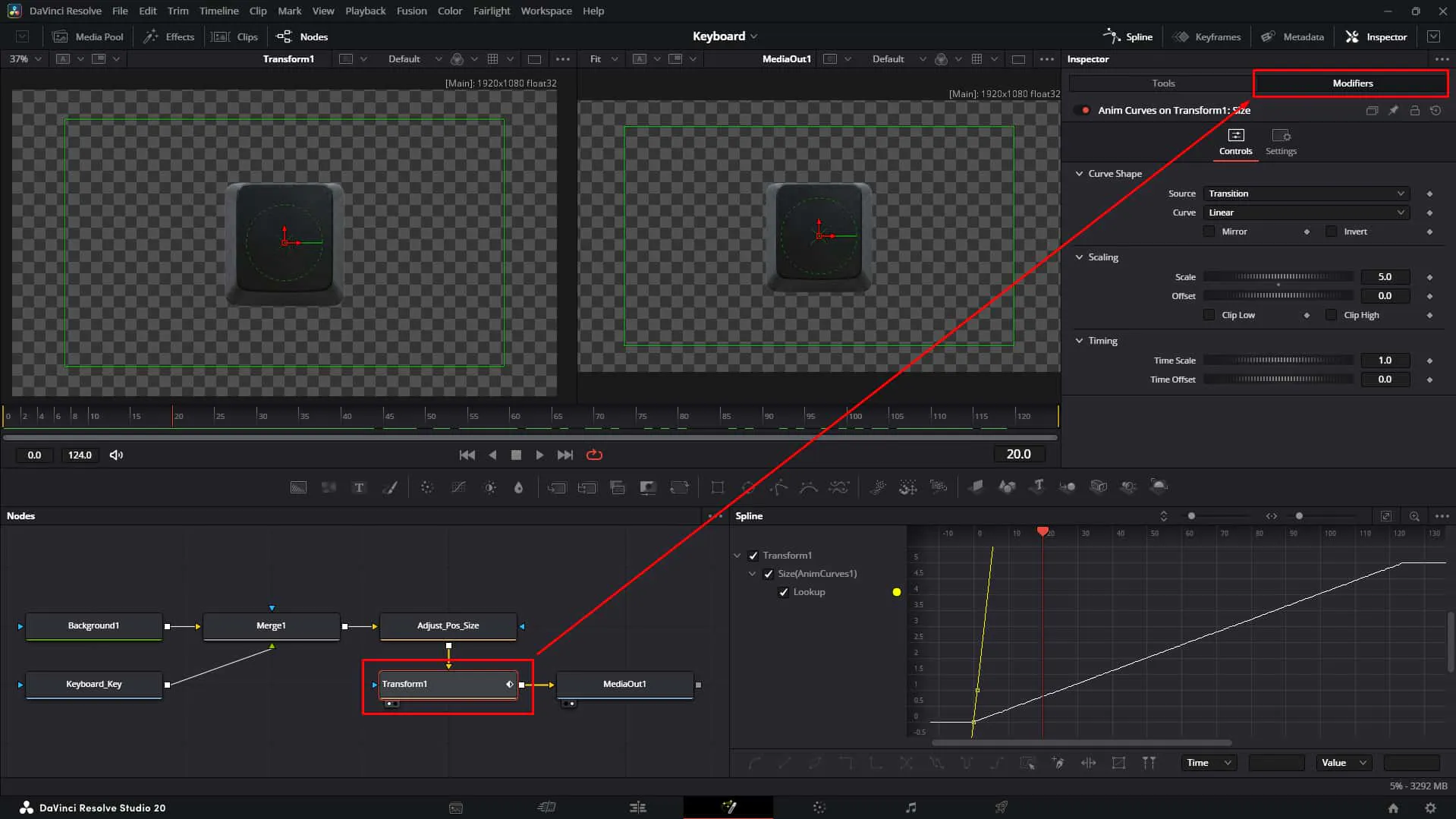
Task: Adjust the Scale slider
Action: (1278, 277)
